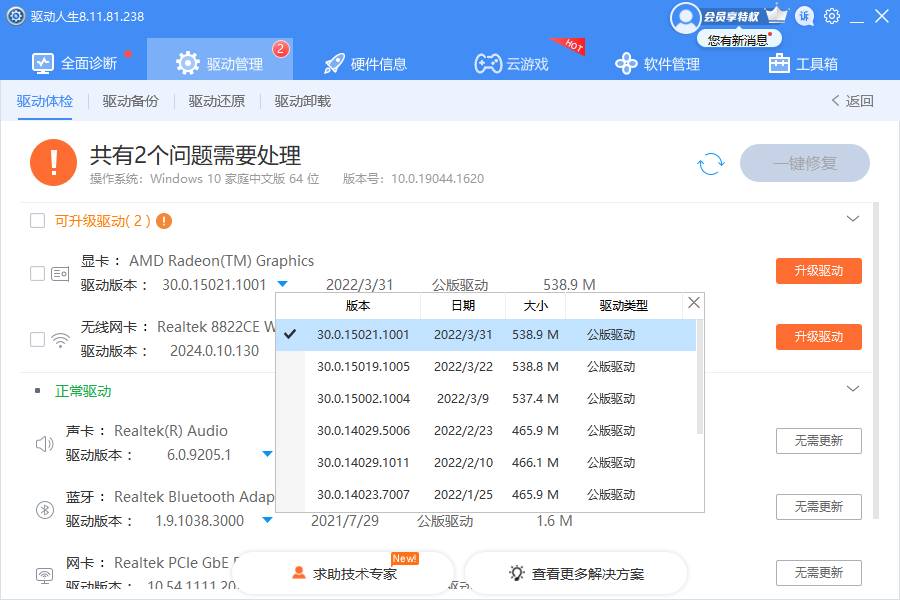Tick the AMD Radeon graphics checkbox
This screenshot has height=600, width=900.
pos(37,273)
